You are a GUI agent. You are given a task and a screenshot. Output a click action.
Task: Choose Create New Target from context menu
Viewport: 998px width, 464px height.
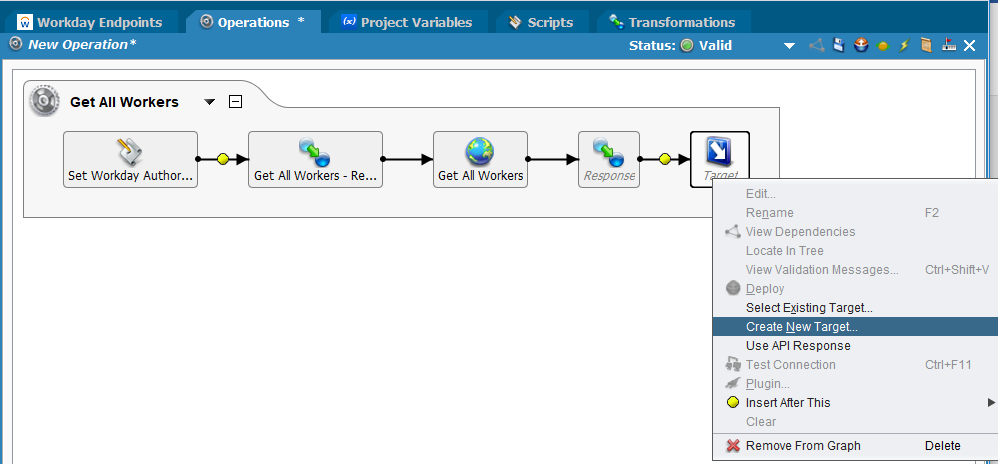pyautogui.click(x=801, y=327)
